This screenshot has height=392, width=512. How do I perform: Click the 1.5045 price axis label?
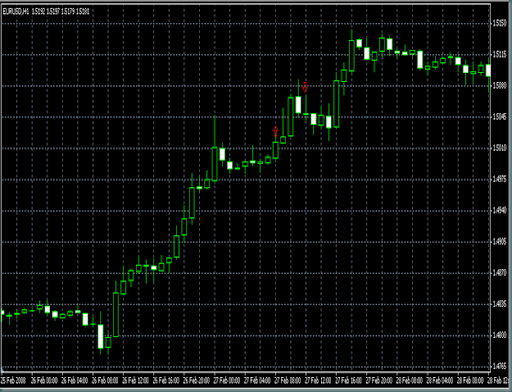pyautogui.click(x=499, y=117)
